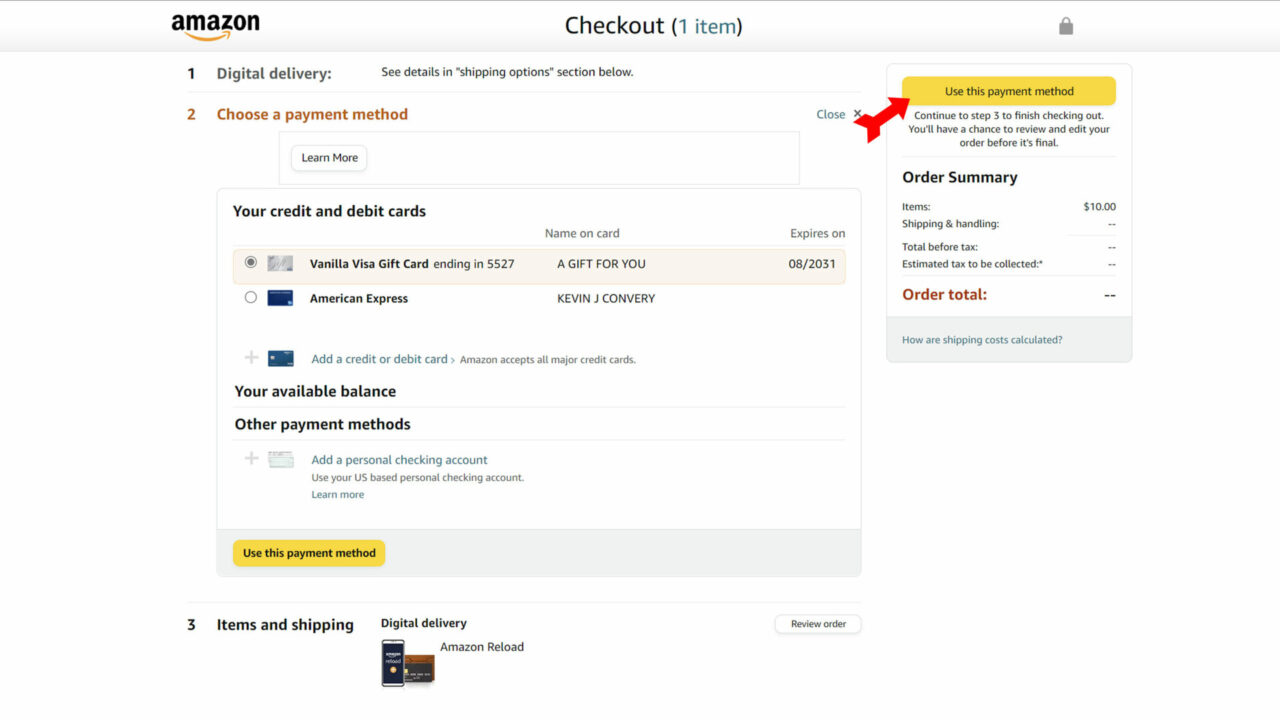Image resolution: width=1280 pixels, height=720 pixels.
Task: Click the plus icon beside add card
Action: 250,358
